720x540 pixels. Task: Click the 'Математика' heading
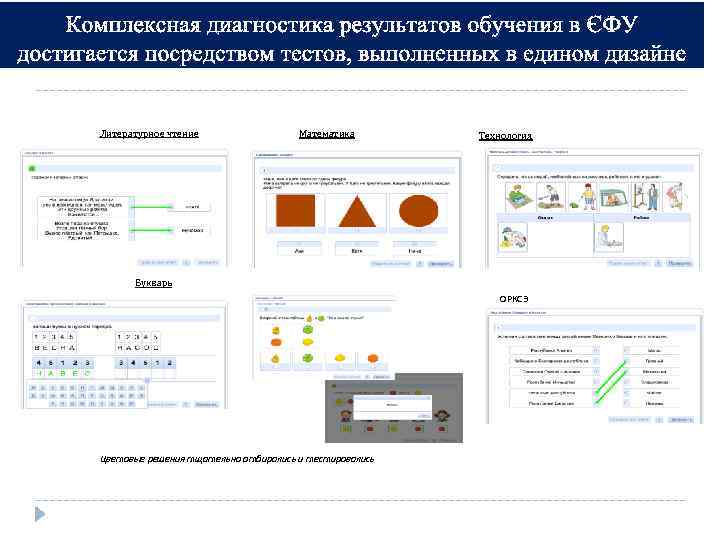pyautogui.click(x=326, y=134)
